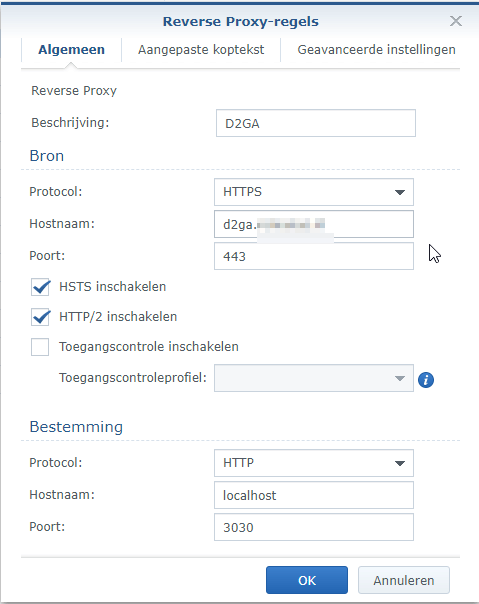Click the Bestemming Hostnaam field with localhost
The width and height of the screenshot is (479, 604).
tap(314, 495)
